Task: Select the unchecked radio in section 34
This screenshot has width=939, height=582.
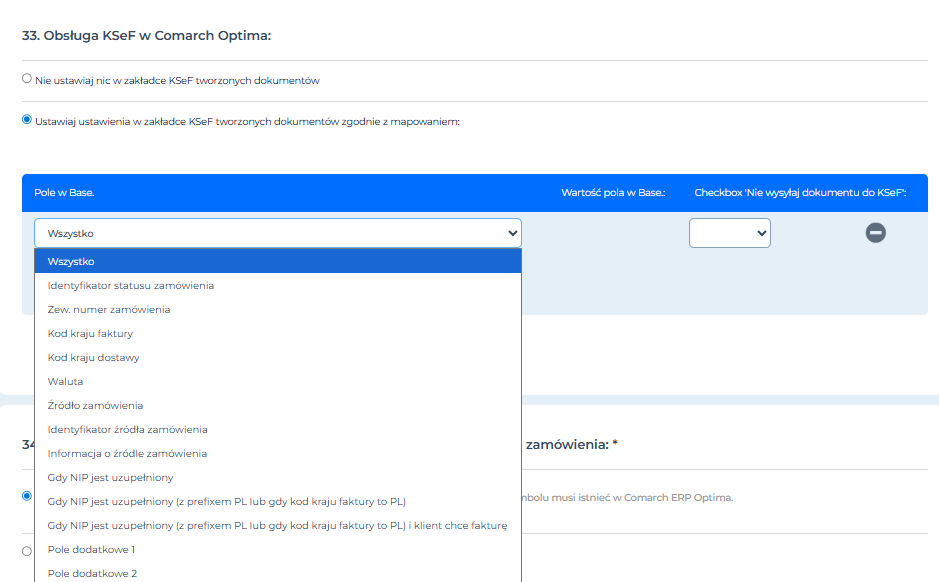Action: tap(27, 551)
